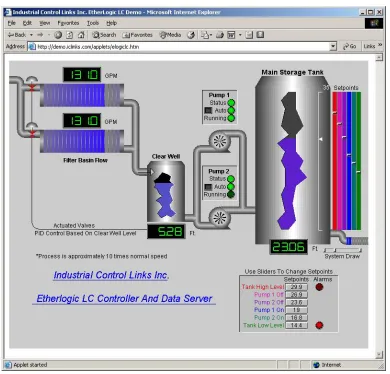Open Etherlogic LC Controller And Data Server link
390x374 pixels.
click(x=124, y=299)
